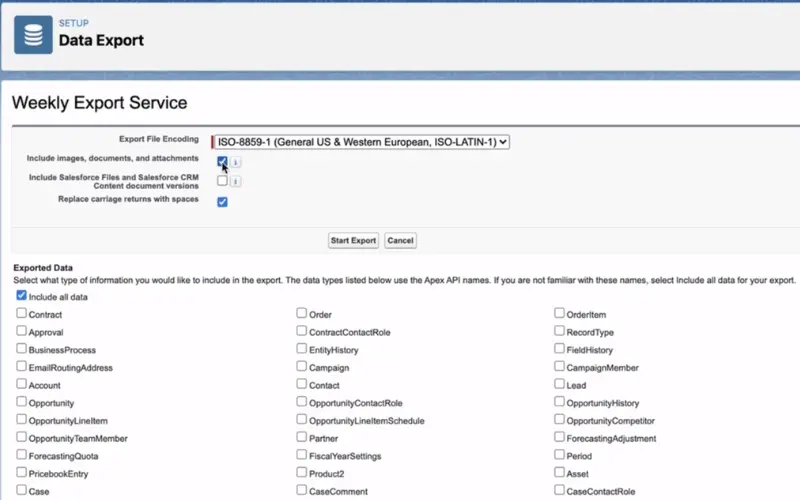Image resolution: width=800 pixels, height=500 pixels.
Task: Tick the OpportunityCompetitor checkbox
Action: [x=559, y=419]
